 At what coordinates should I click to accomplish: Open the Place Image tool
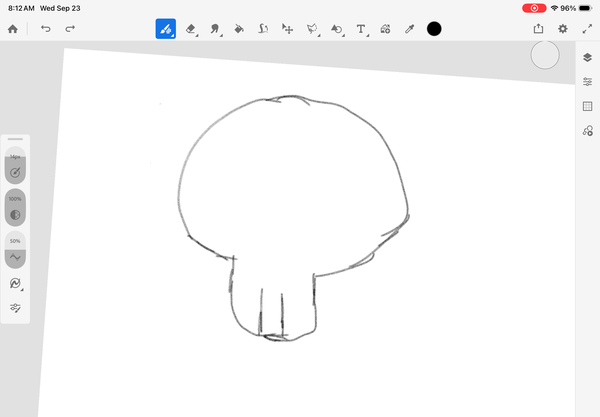[x=385, y=29]
